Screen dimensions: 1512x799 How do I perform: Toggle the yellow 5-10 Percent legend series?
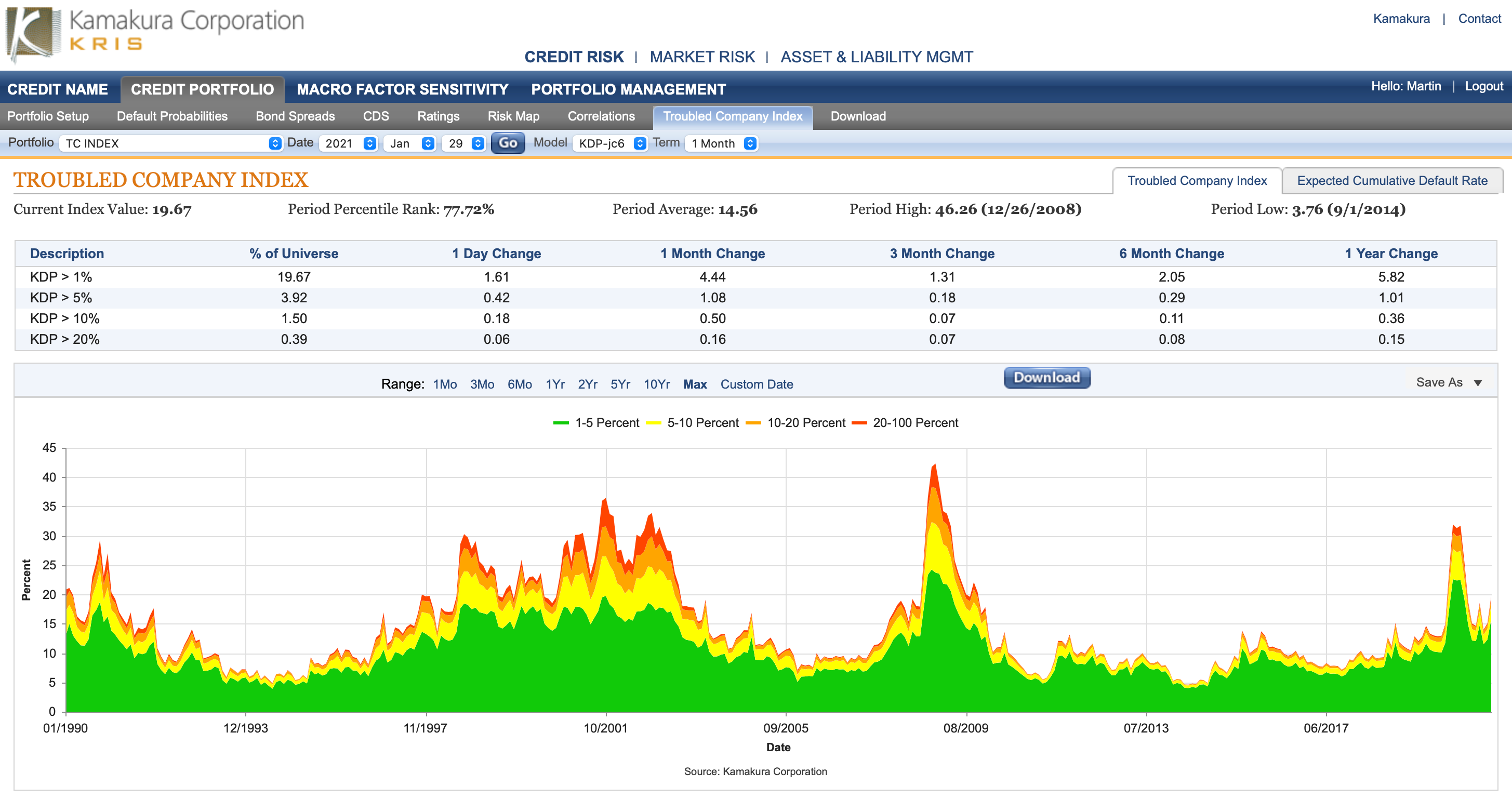pyautogui.click(x=692, y=423)
